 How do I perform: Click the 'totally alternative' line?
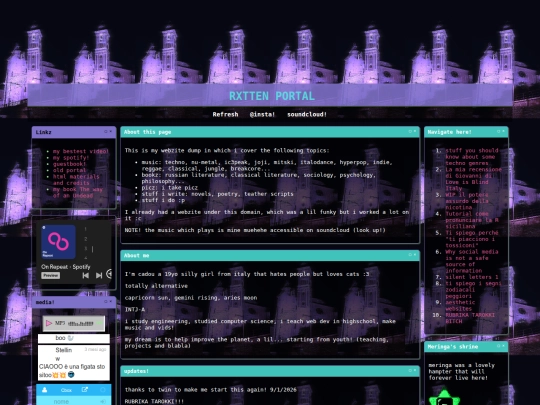156,286
